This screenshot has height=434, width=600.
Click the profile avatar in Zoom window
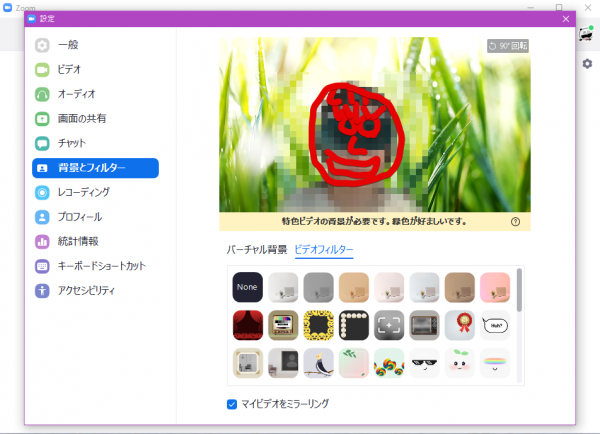(586, 34)
